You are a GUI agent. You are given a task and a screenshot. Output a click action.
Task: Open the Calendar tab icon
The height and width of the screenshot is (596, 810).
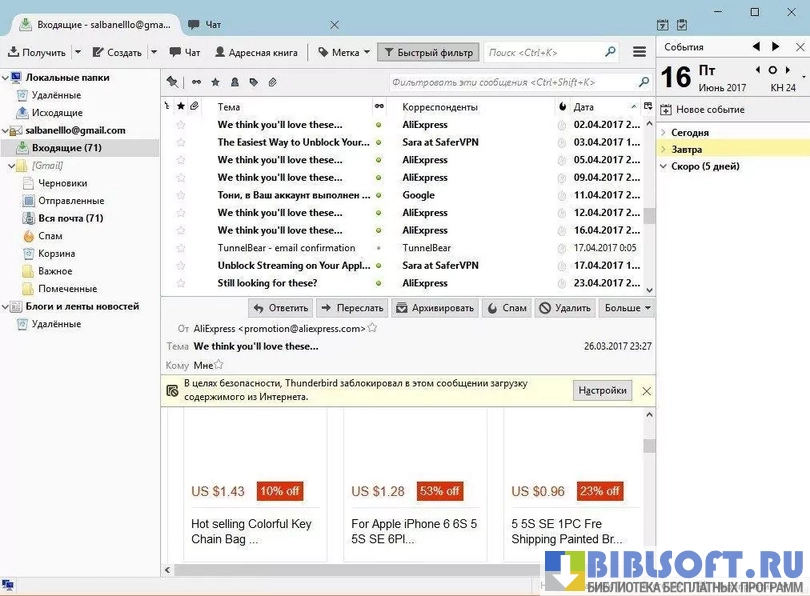[663, 25]
